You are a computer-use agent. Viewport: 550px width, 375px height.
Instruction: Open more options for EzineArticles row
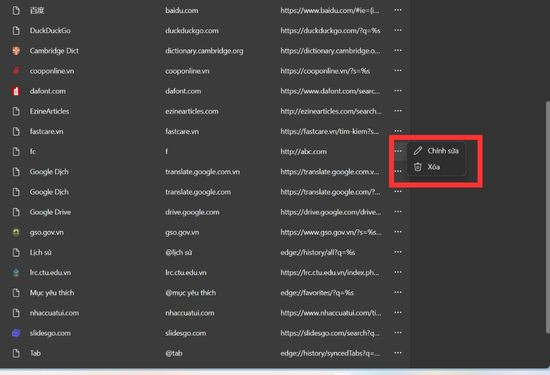point(398,111)
